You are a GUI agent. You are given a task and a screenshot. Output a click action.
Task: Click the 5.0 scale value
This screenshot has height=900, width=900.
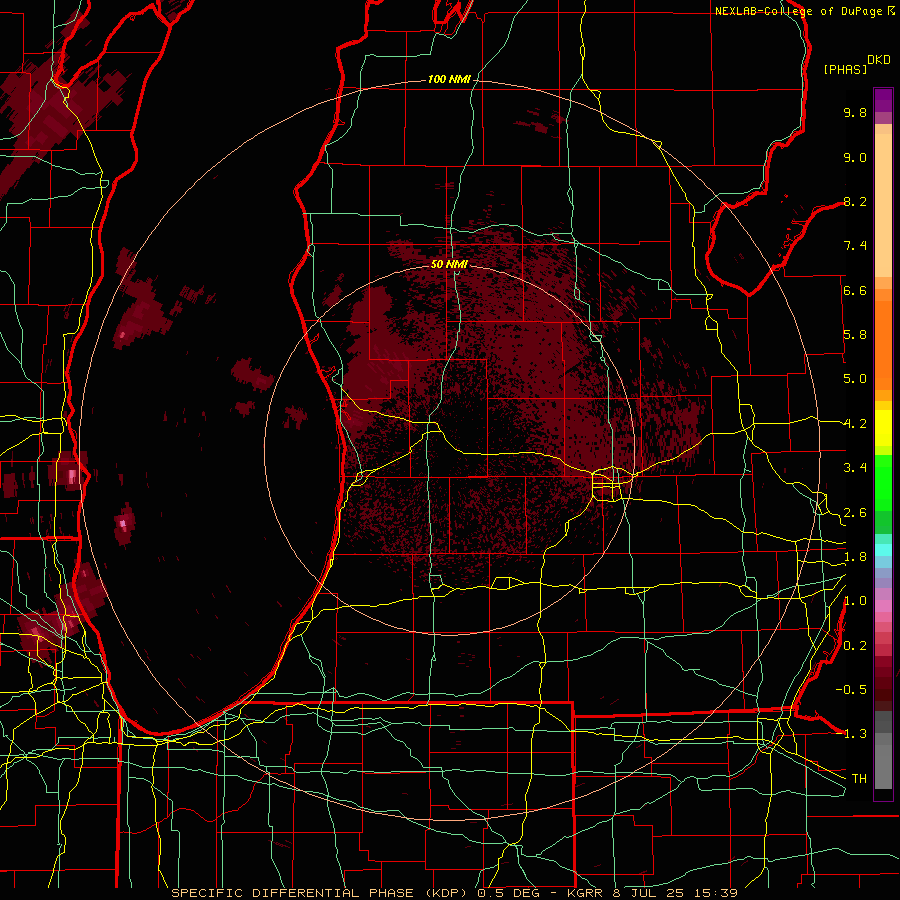pyautogui.click(x=855, y=379)
